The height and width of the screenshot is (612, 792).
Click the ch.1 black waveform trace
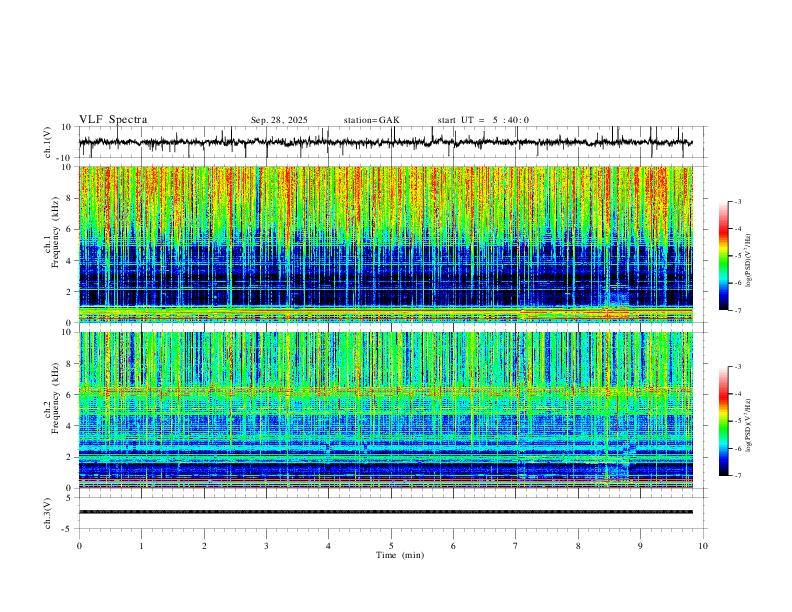coord(385,142)
